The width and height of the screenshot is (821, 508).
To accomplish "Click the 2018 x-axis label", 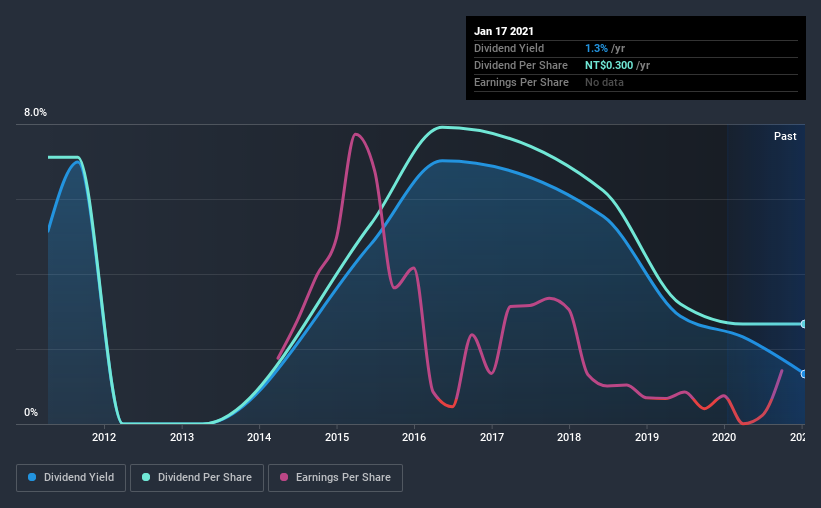I will tap(569, 437).
